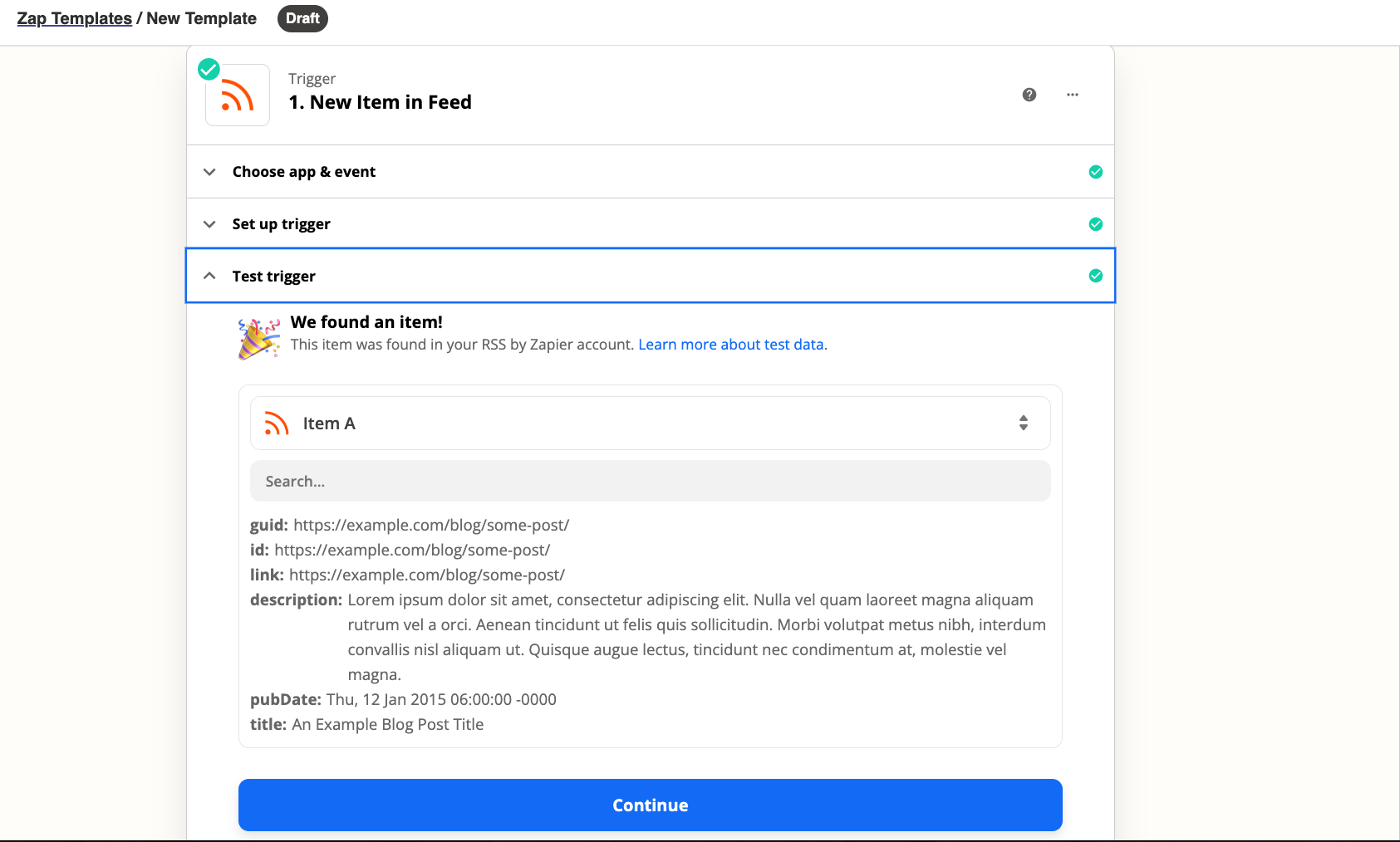Viewport: 1400px width, 842px height.
Task: Collapse the Test trigger section
Action: point(209,276)
